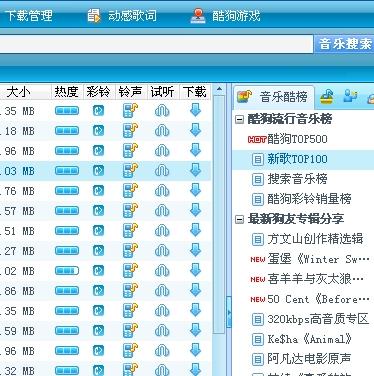The height and width of the screenshot is (376, 374).
Task: Open the 50 Cent《Before… album
Action: (310, 299)
